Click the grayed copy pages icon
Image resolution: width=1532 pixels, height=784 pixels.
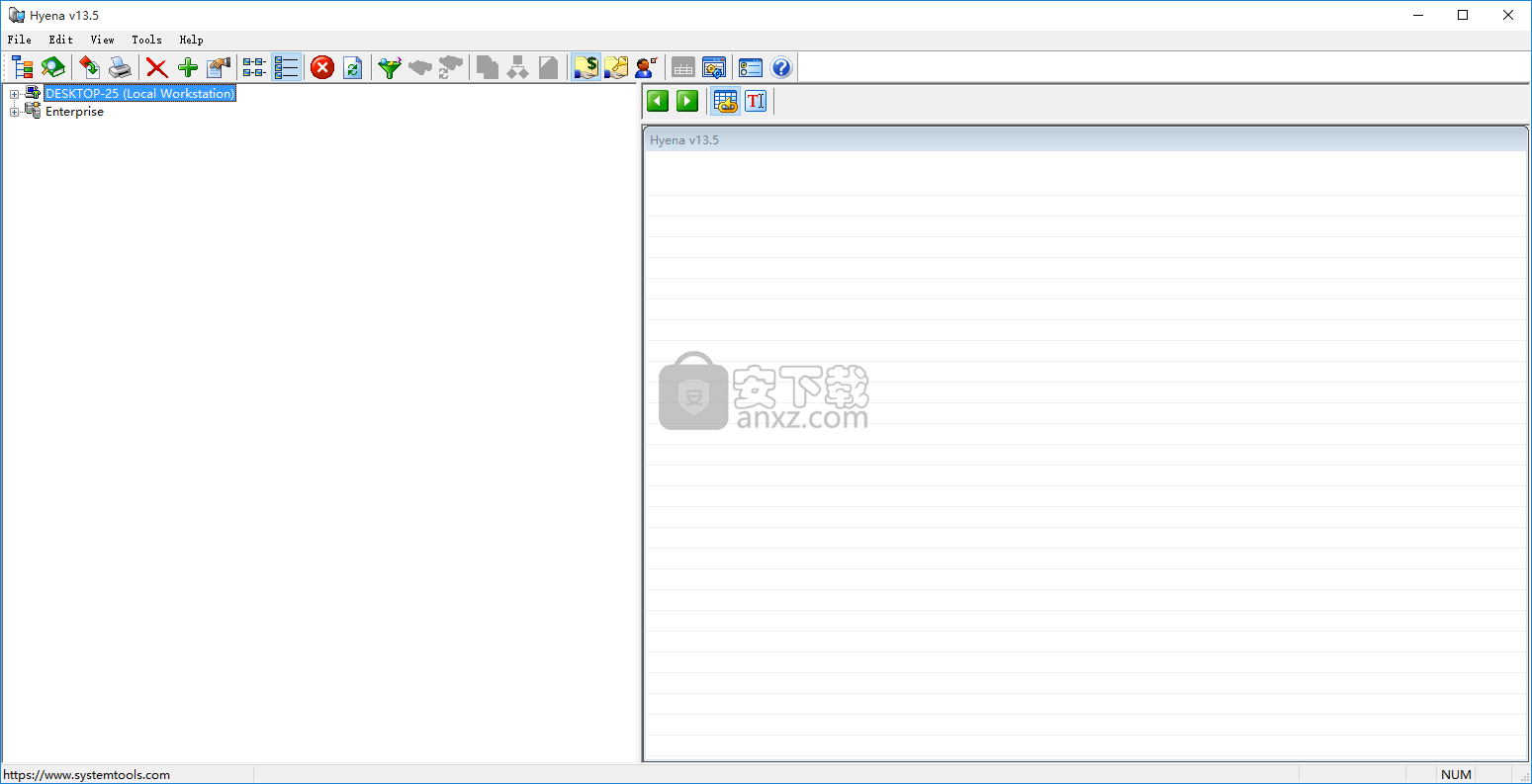488,67
